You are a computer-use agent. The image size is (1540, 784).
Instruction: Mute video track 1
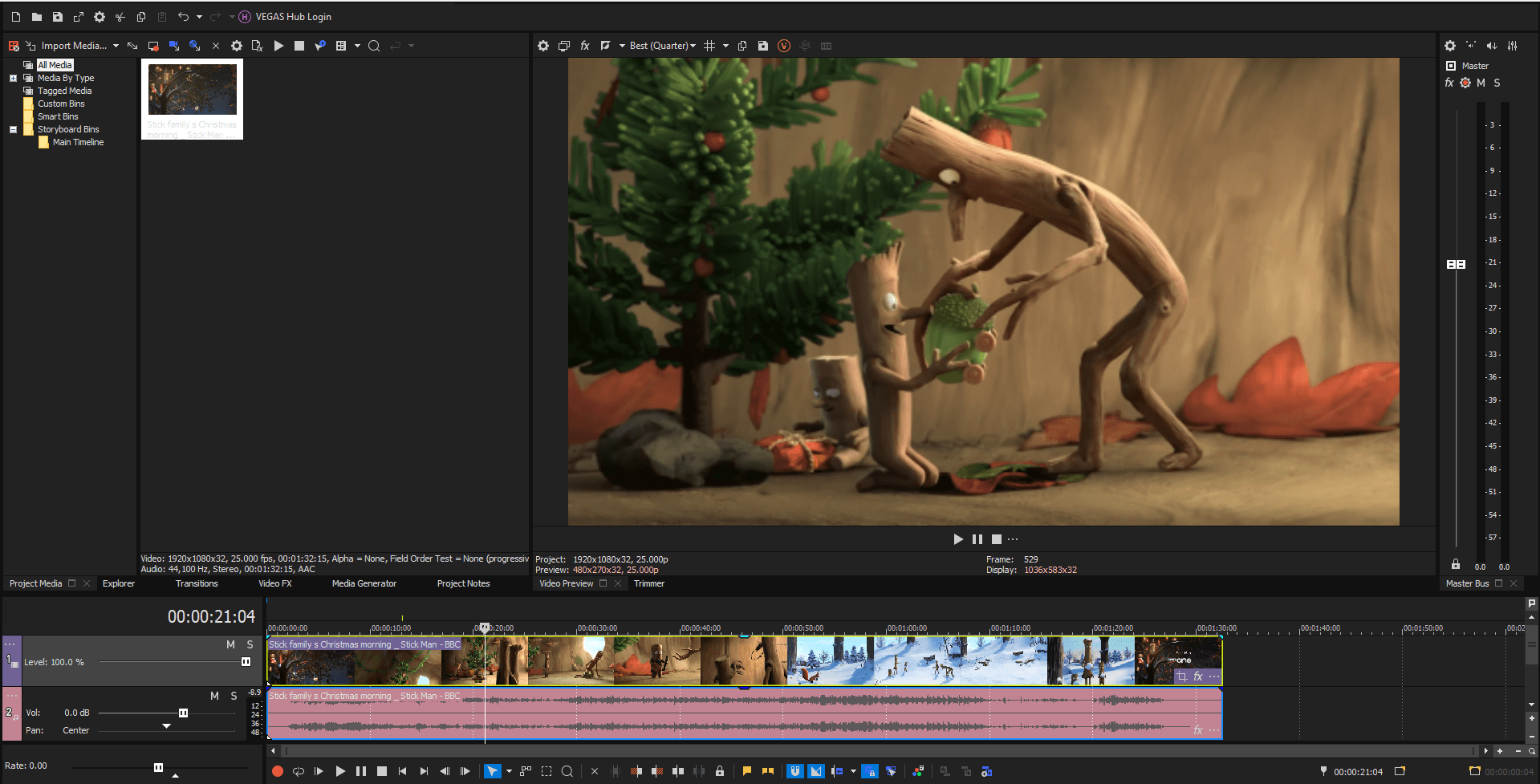(x=230, y=644)
